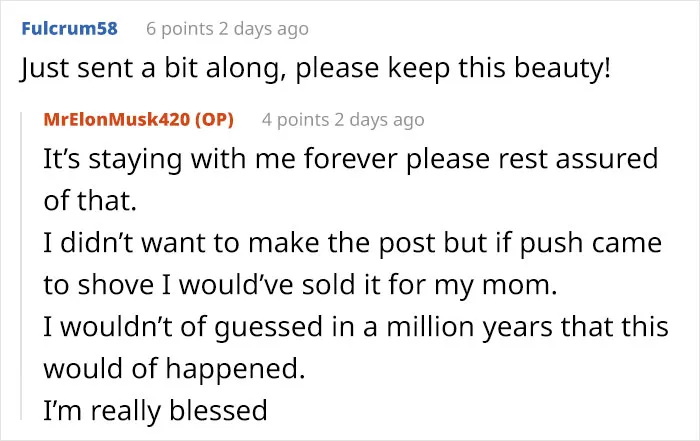
Task: Collapse the reply via vertical thread line
Action: point(21,266)
